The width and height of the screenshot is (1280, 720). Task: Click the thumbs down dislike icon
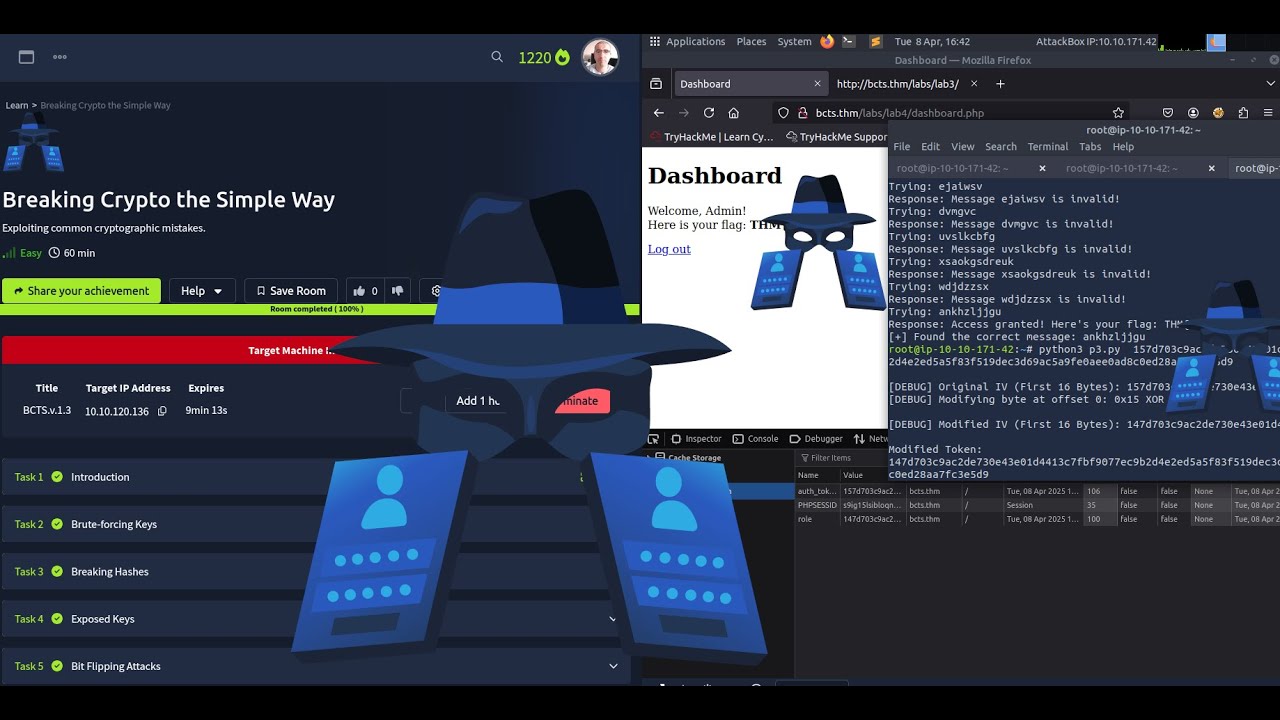click(397, 291)
